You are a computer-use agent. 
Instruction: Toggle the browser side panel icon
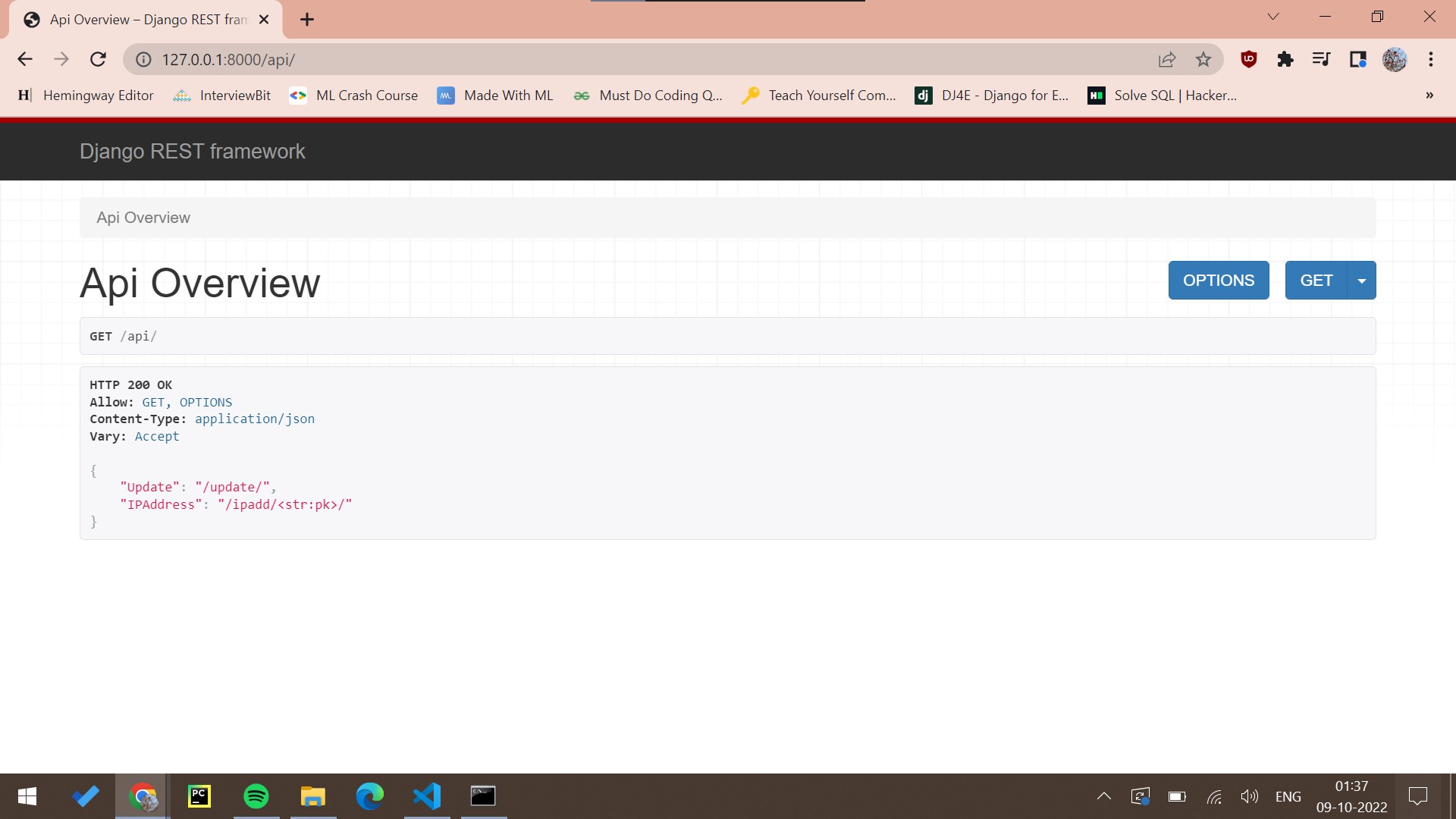coord(1357,59)
